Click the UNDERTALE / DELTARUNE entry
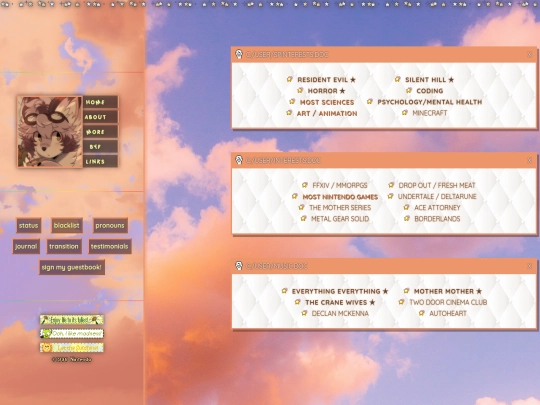This screenshot has width=540, height=405. (437, 196)
